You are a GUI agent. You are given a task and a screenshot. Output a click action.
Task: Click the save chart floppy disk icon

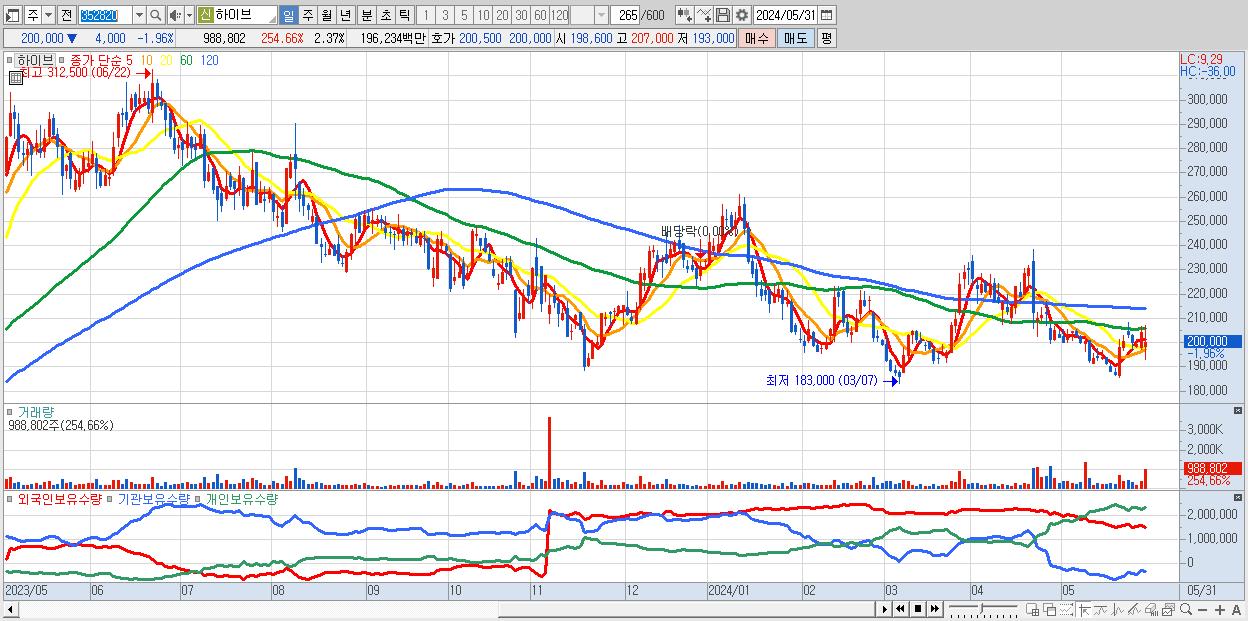pyautogui.click(x=723, y=15)
